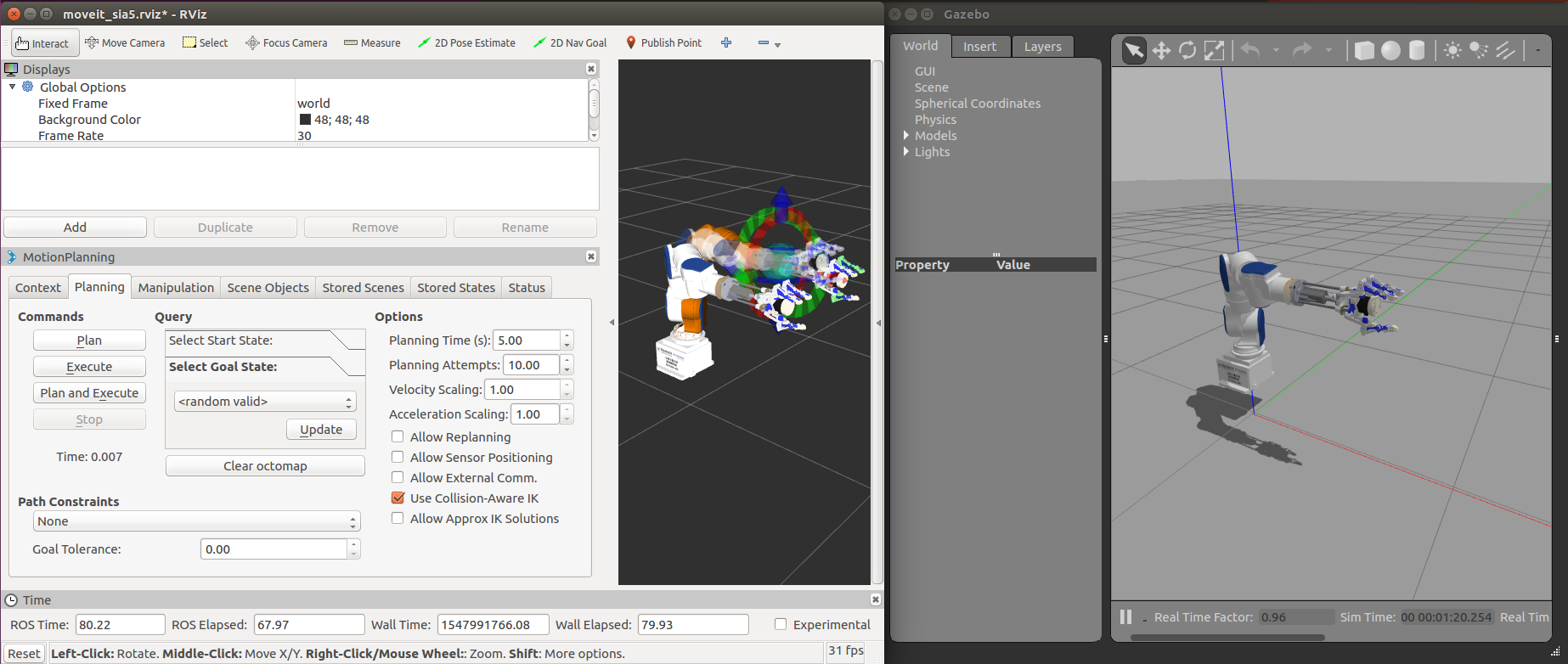Activate 2D Pose Estimate tool
Viewport: 1568px width, 664px height.
point(466,43)
